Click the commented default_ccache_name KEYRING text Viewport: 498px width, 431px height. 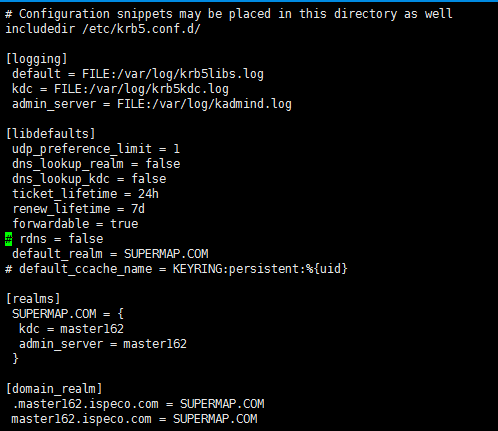pyautogui.click(x=260, y=269)
